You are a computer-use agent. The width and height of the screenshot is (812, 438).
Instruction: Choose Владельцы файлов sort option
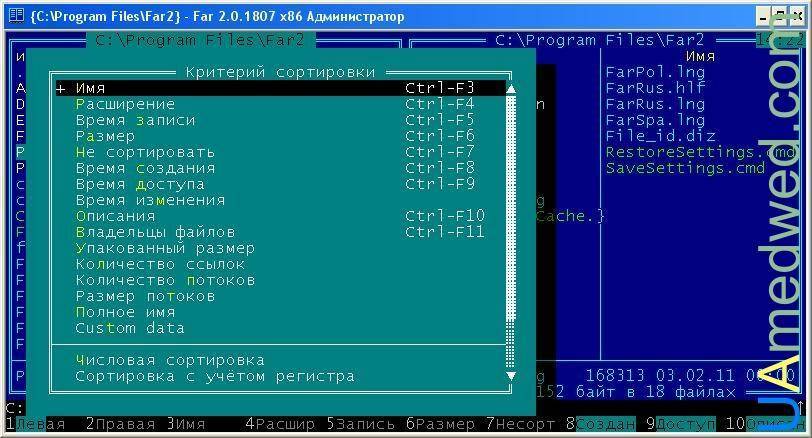point(280,232)
